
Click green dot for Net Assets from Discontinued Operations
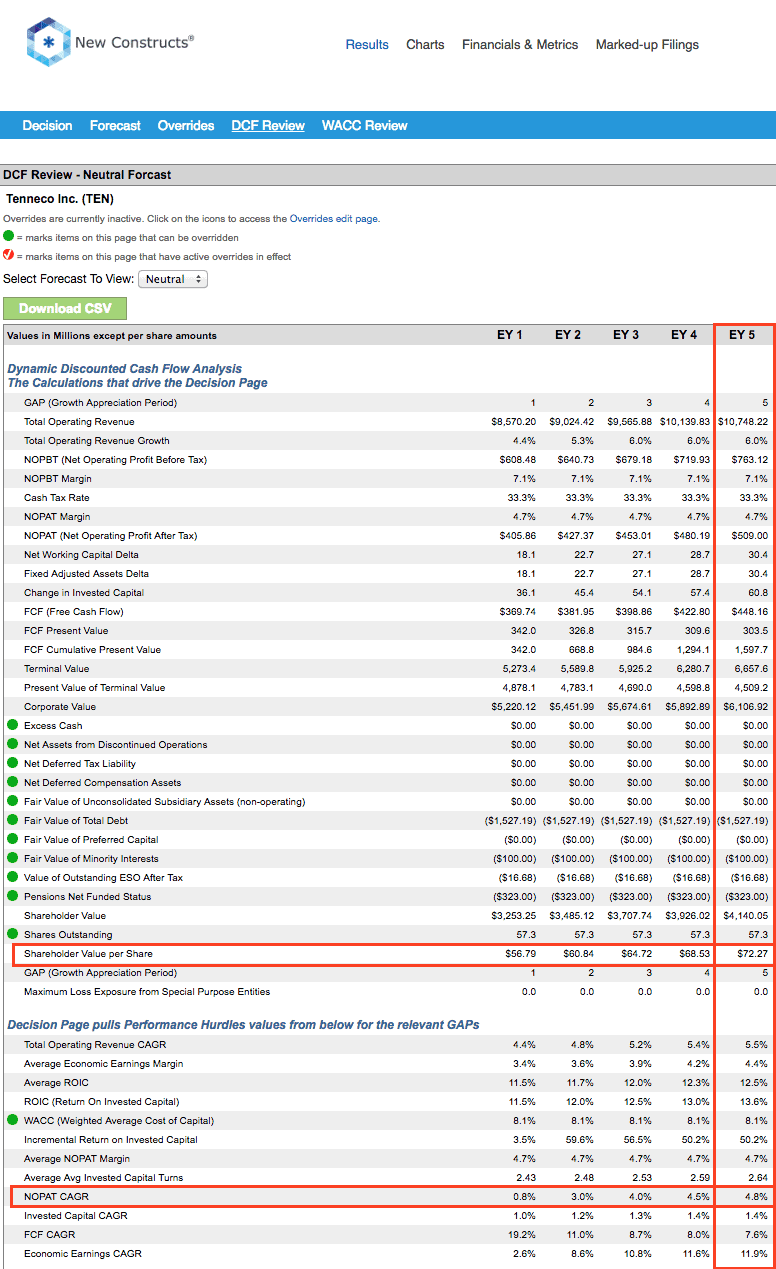[x=12, y=744]
